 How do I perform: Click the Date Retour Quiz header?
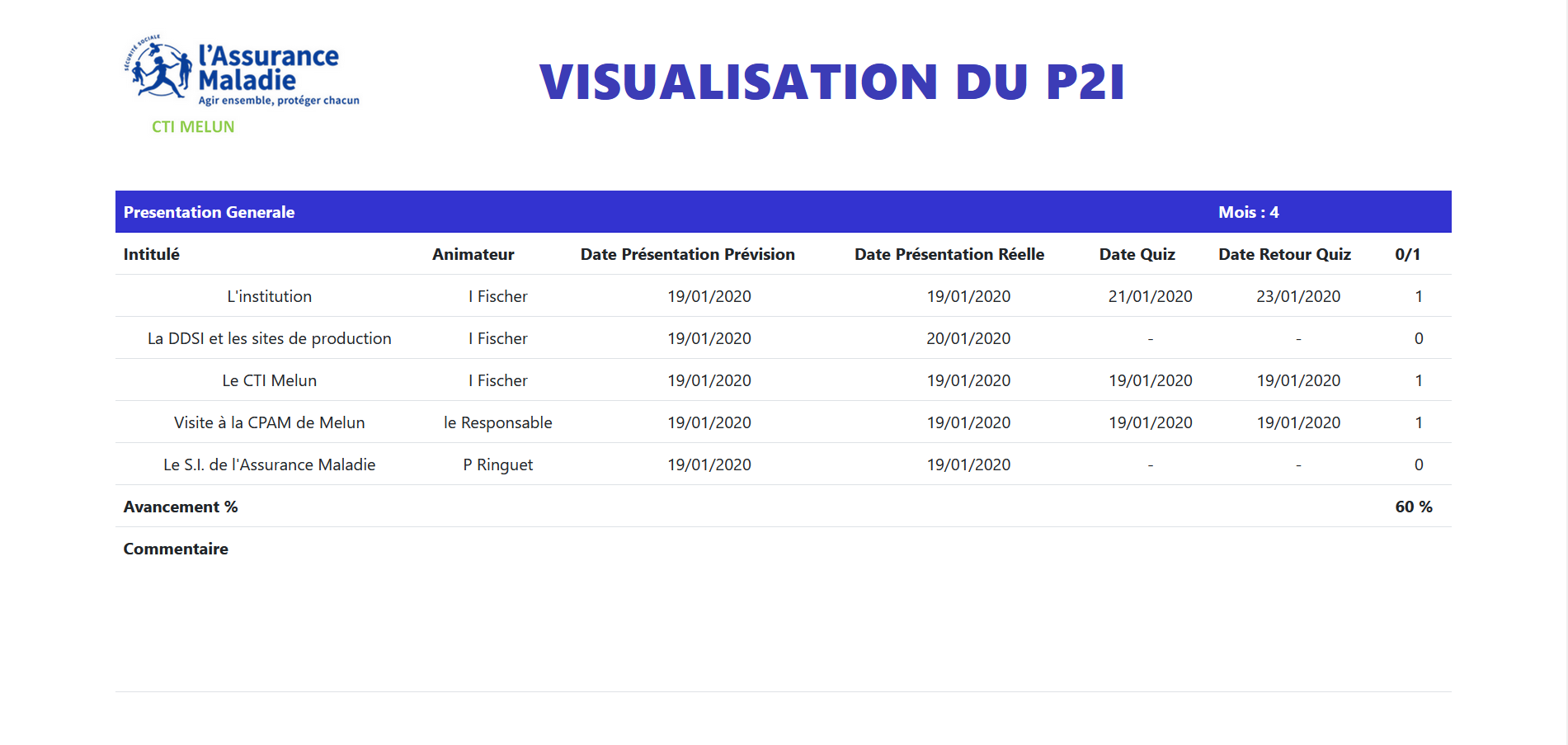(x=1285, y=254)
